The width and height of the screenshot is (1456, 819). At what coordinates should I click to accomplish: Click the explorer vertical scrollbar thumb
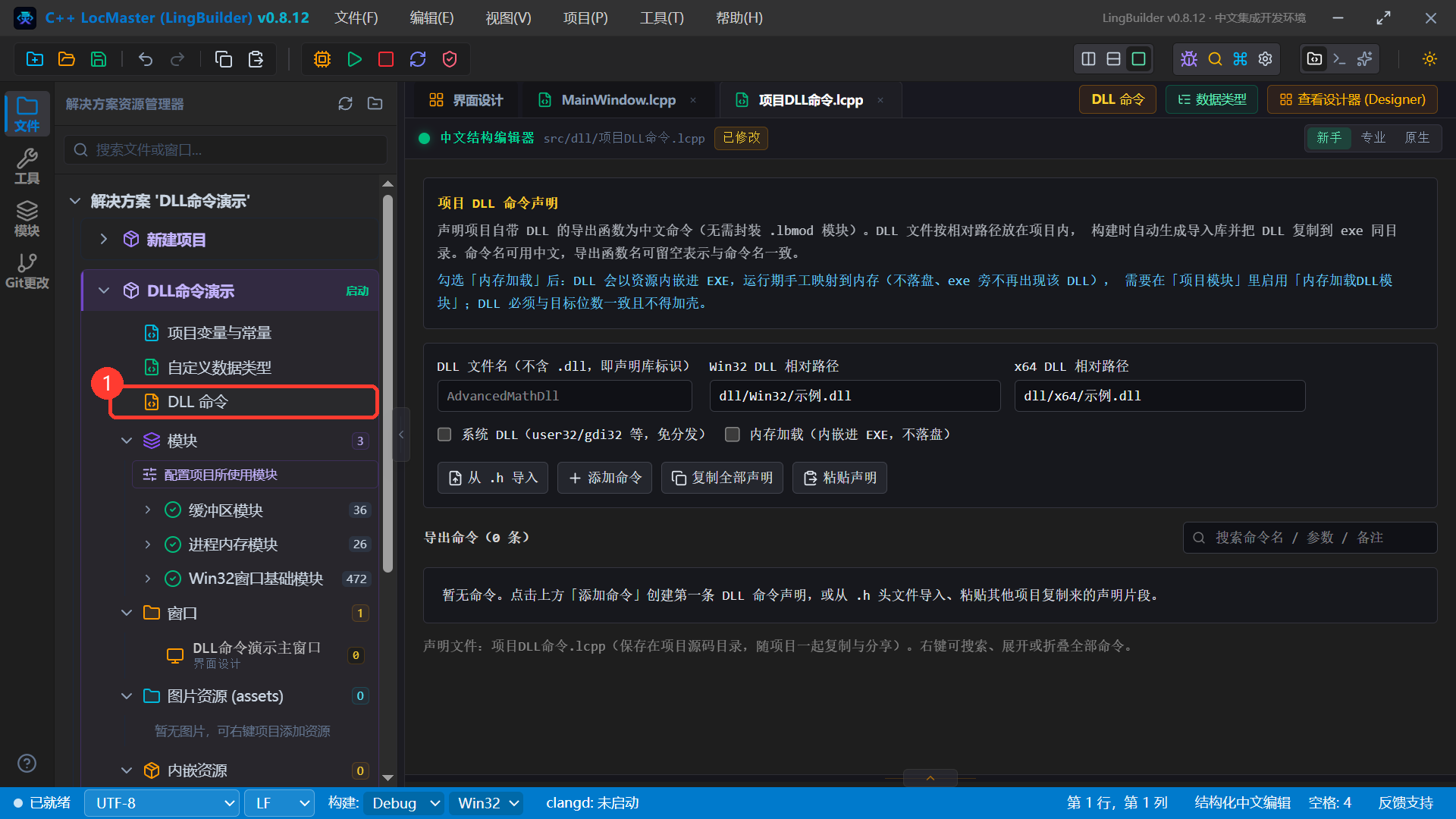(x=388, y=384)
